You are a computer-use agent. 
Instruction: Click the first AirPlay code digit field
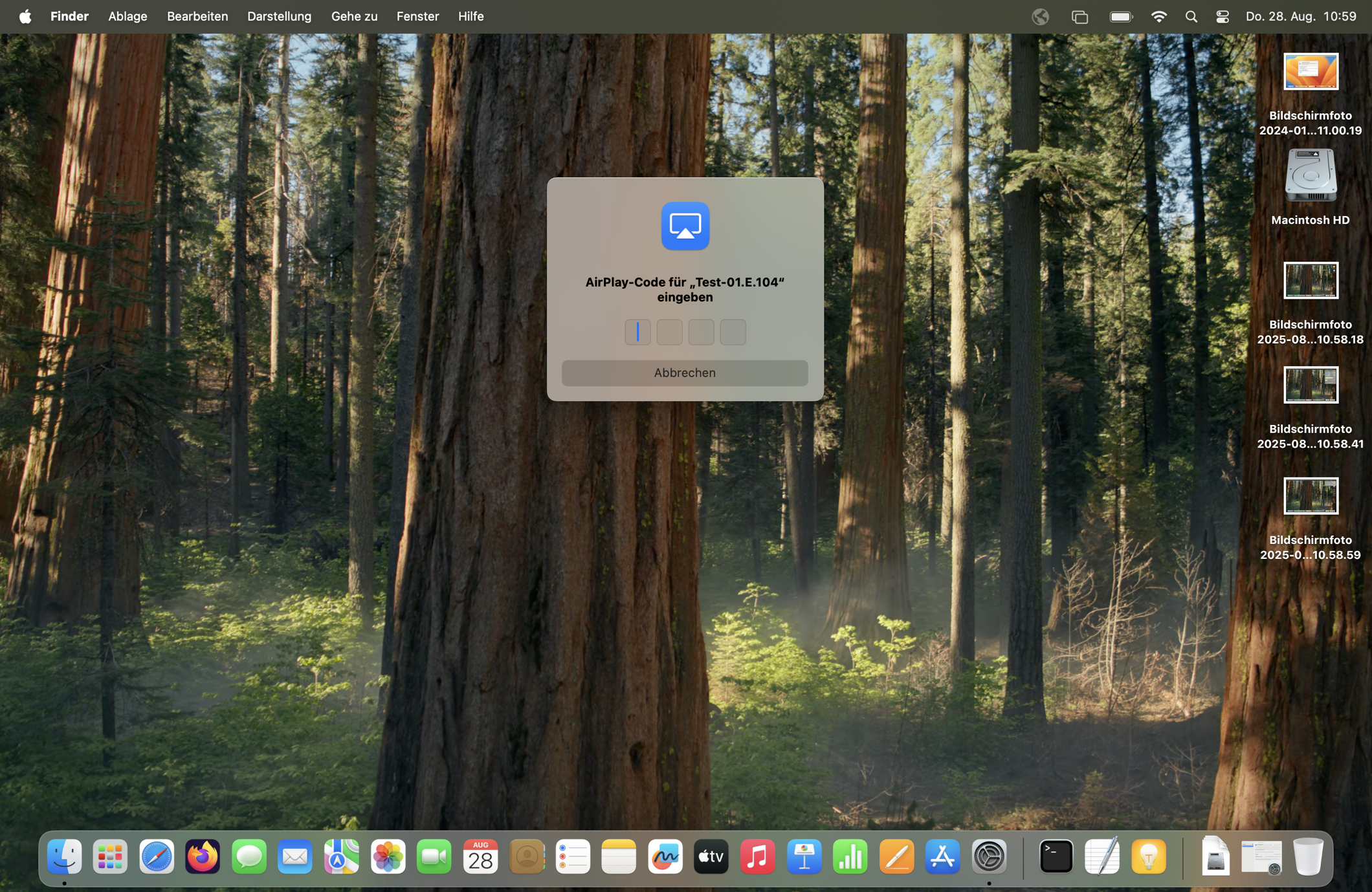point(637,332)
